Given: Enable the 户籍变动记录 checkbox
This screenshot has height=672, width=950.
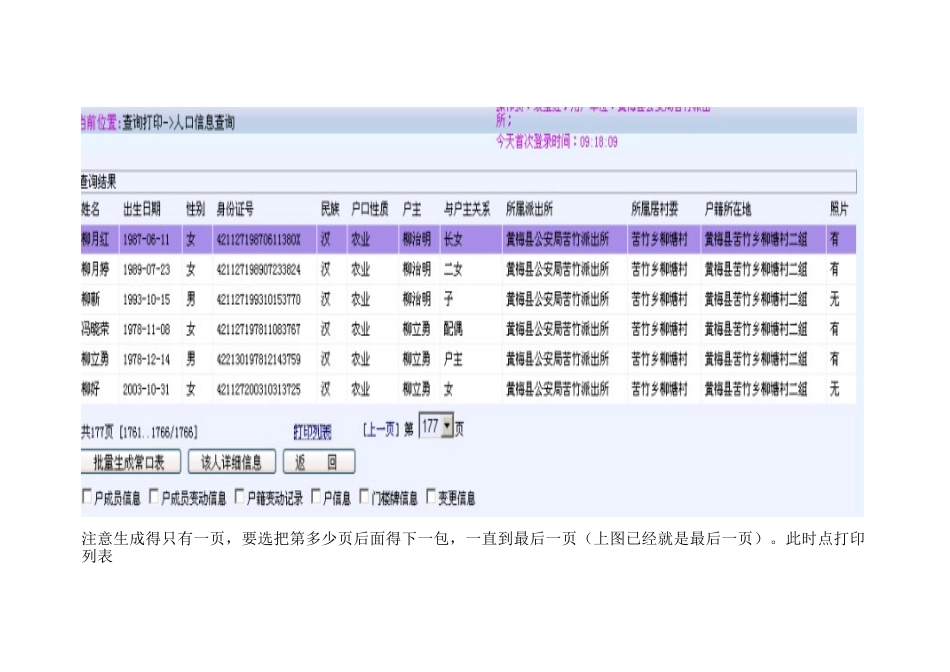Looking at the screenshot, I should pyautogui.click(x=240, y=497).
